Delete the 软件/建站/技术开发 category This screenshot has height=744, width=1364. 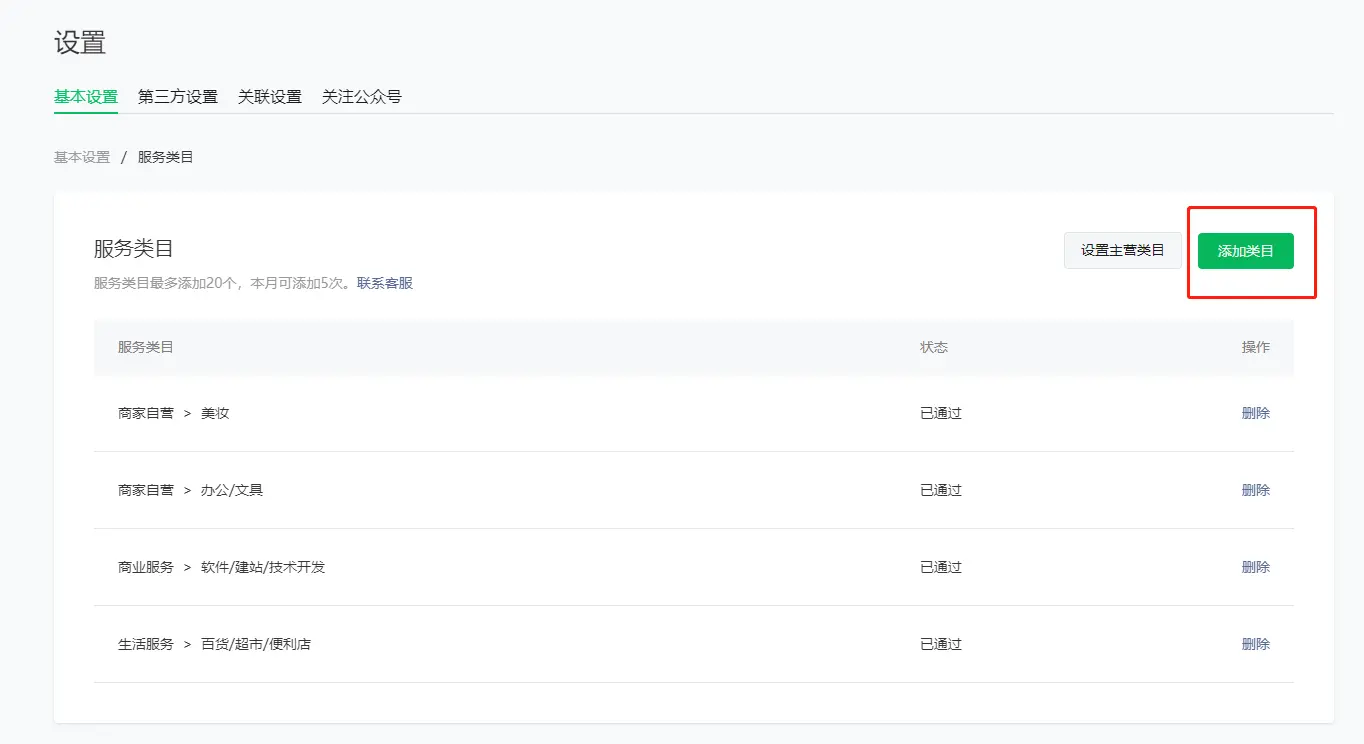[1255, 567]
